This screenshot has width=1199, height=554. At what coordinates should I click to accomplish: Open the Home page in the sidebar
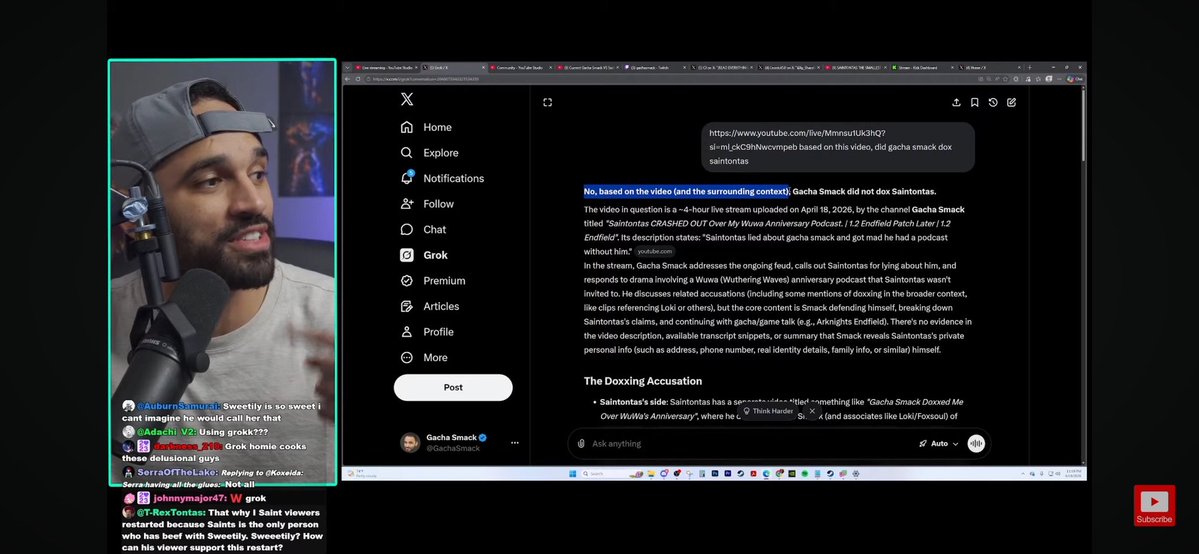click(427, 127)
